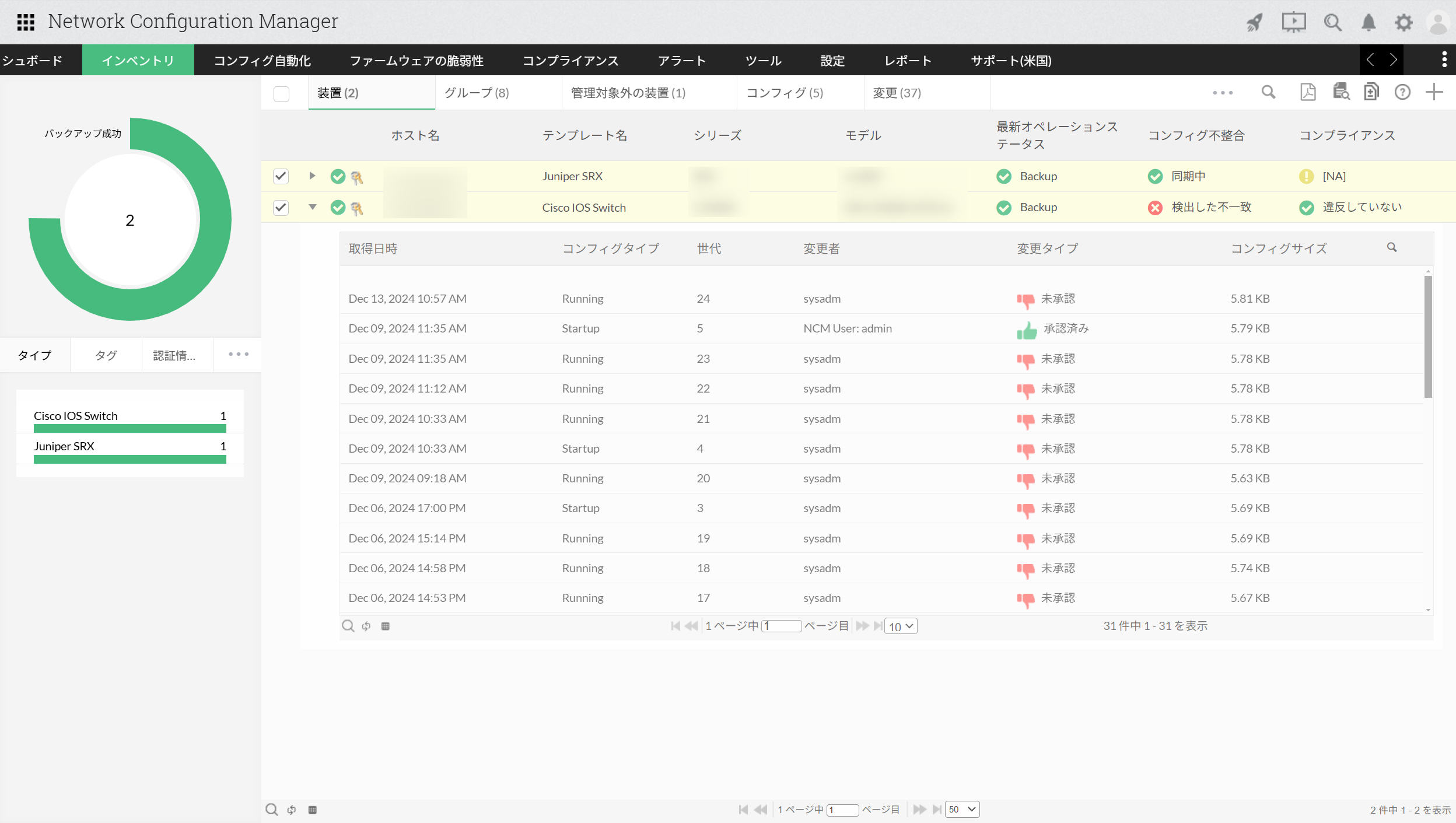Click the rocket quick-start icon in header

pyautogui.click(x=1254, y=23)
